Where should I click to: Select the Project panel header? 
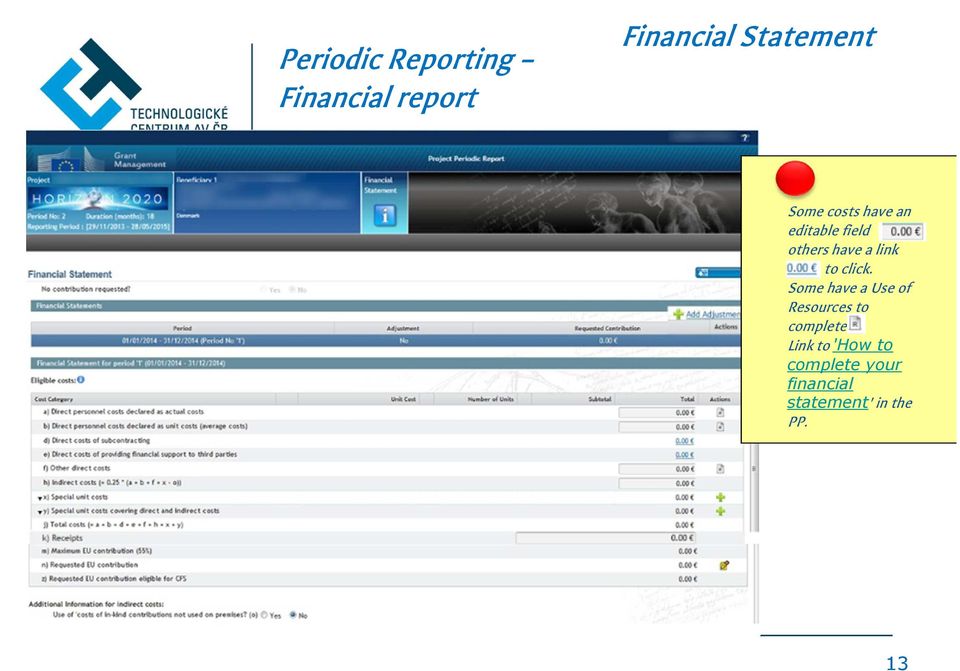(x=39, y=180)
